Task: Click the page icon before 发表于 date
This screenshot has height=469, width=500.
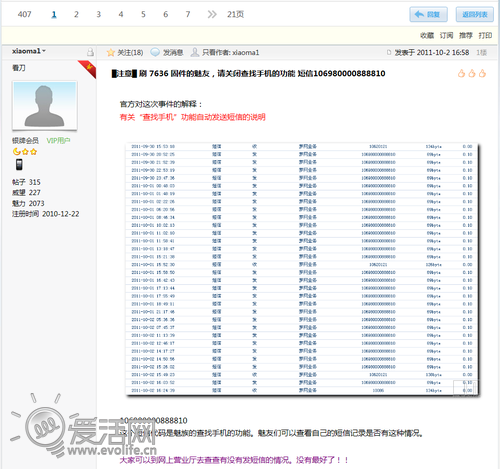Action: tap(389, 52)
